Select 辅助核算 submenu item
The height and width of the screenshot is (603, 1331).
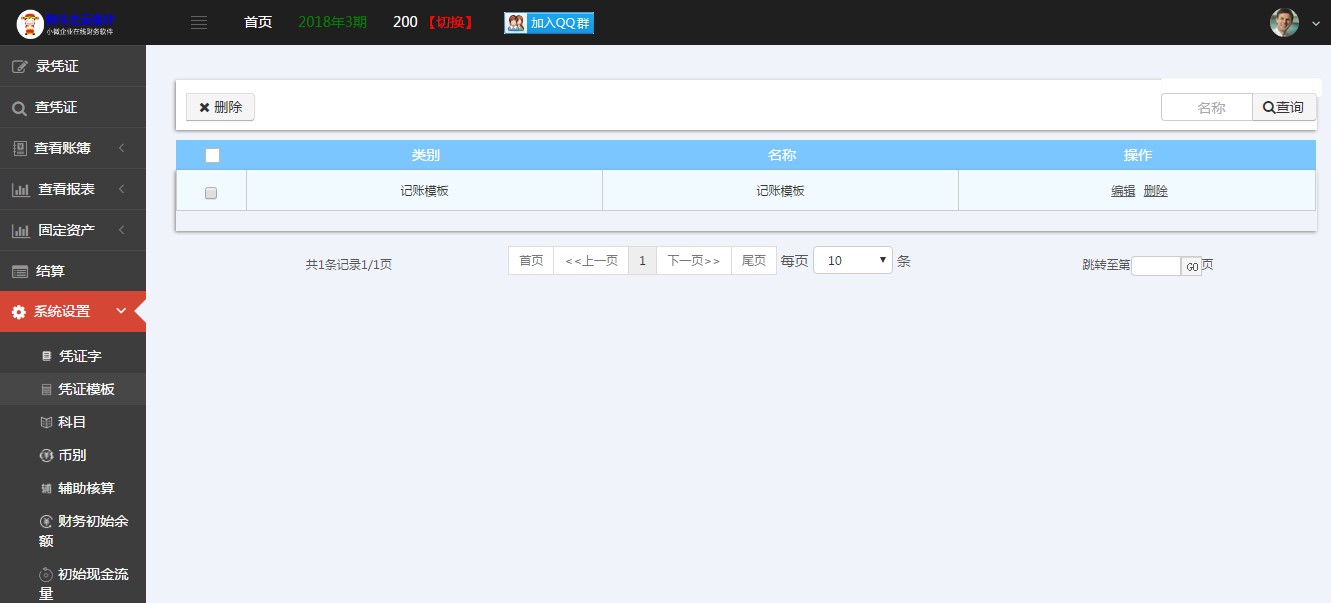[73, 488]
